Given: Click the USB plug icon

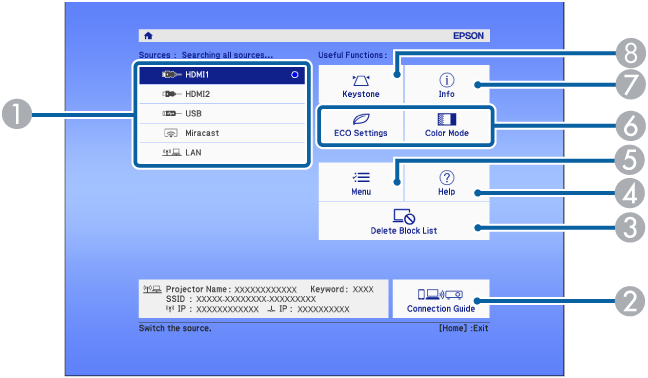Looking at the screenshot, I should [172, 114].
